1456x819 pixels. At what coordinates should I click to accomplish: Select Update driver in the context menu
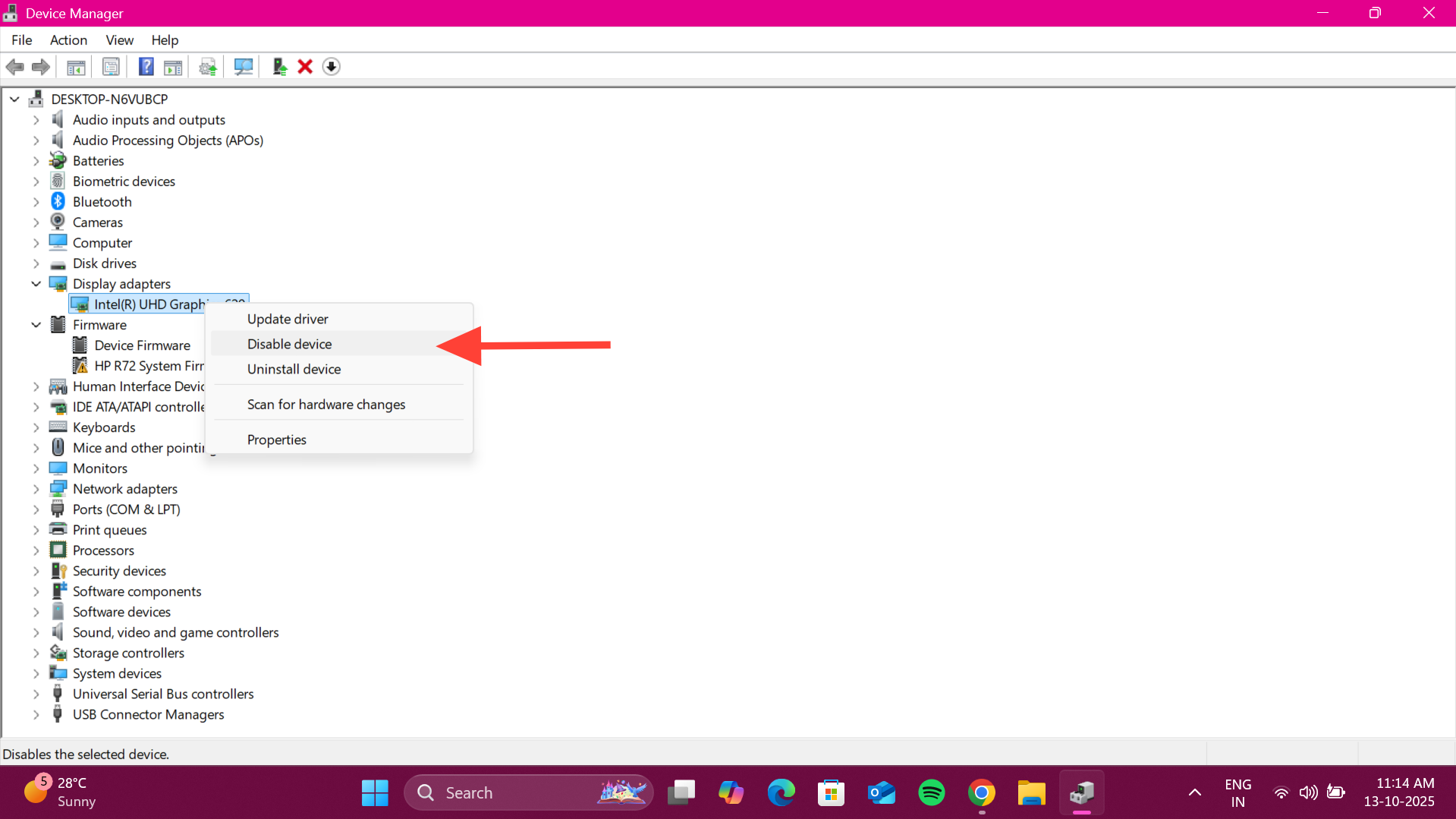(x=288, y=319)
